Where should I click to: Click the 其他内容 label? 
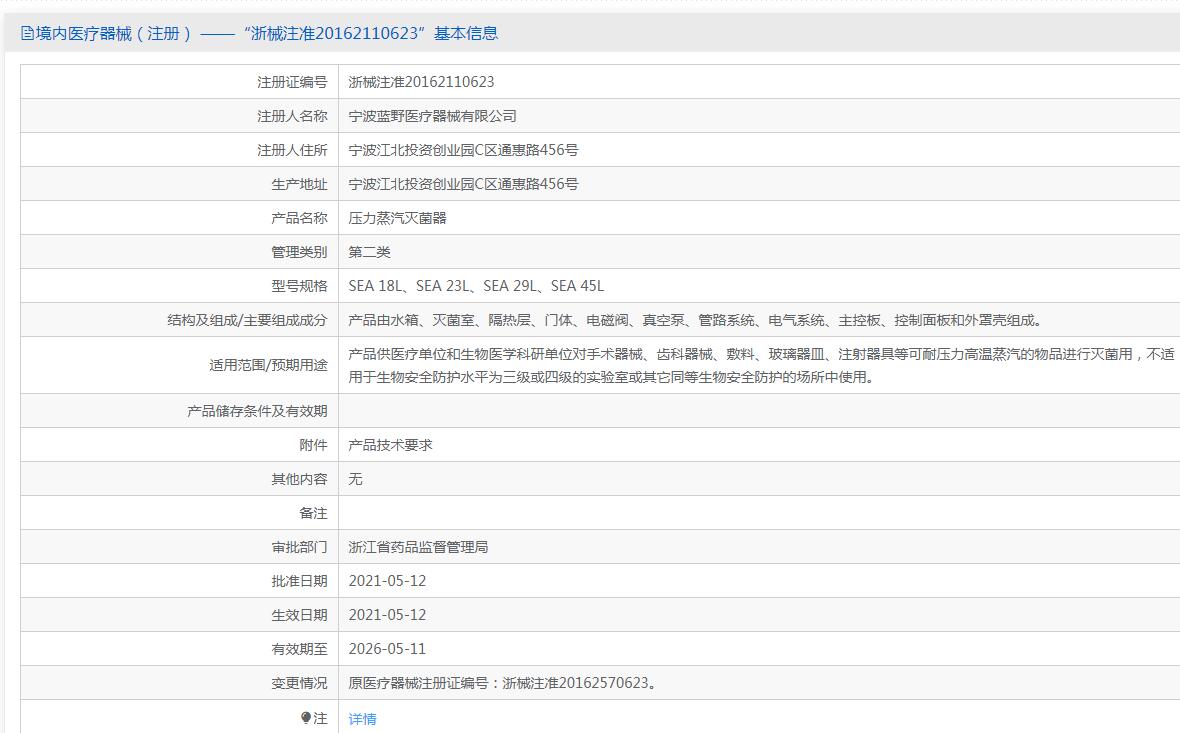click(x=300, y=479)
